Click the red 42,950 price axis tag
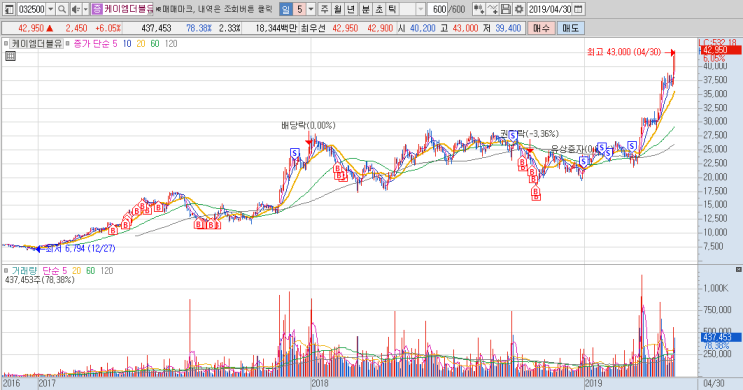This screenshot has height=390, width=743. (720, 50)
